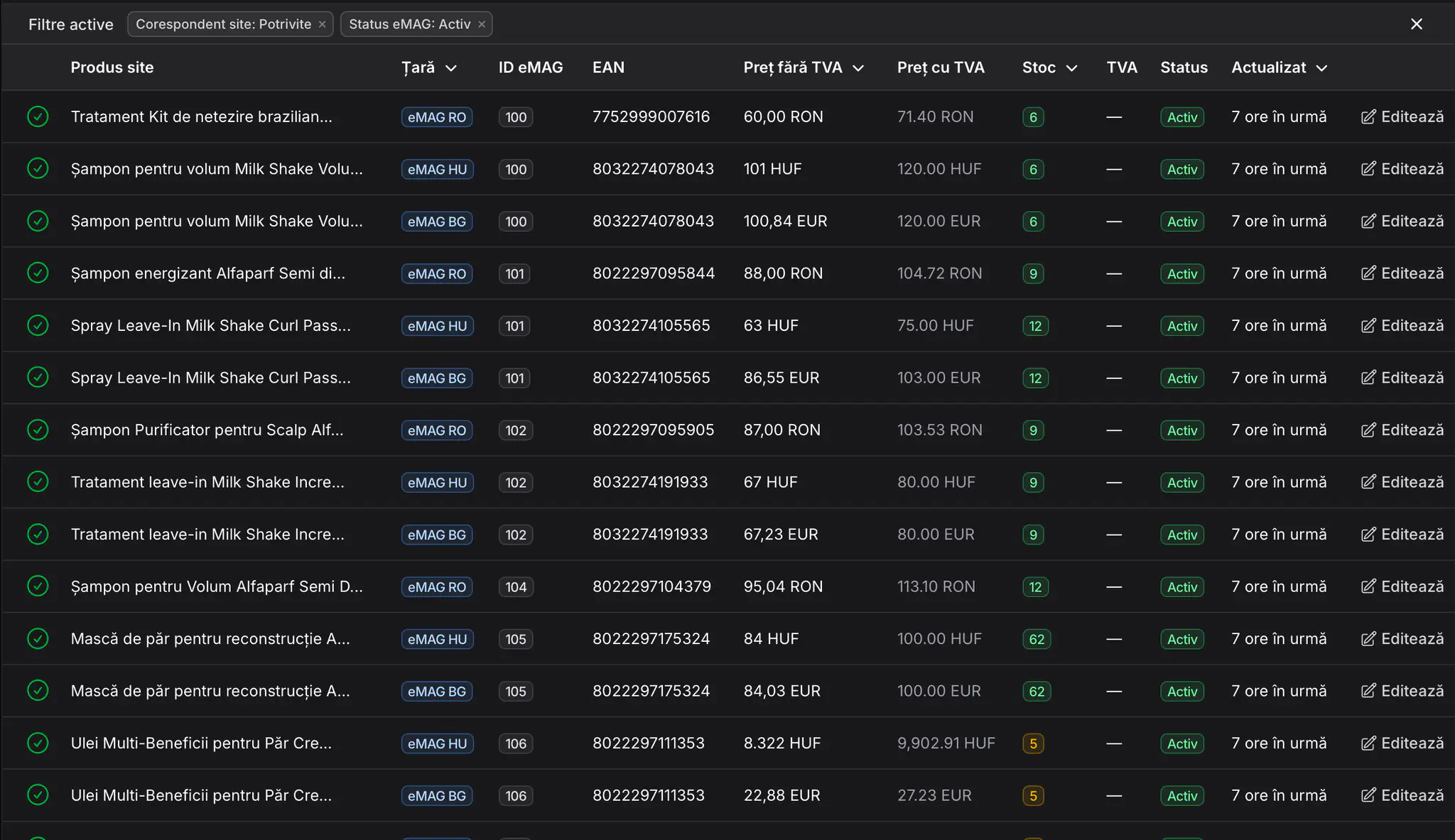Click check icon for Șampon pentru Volum Alfaparf

38,586
